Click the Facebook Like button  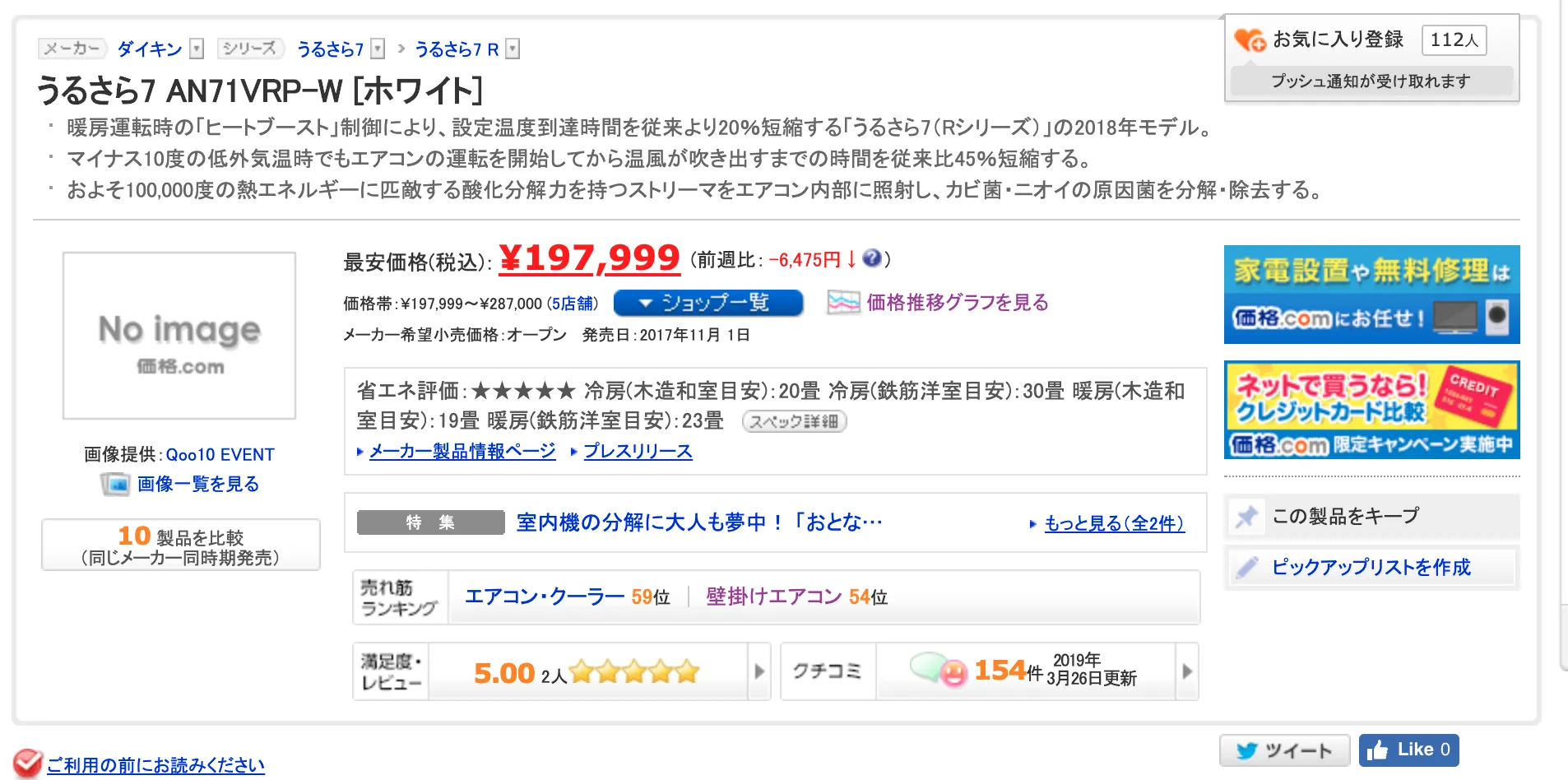1408,750
